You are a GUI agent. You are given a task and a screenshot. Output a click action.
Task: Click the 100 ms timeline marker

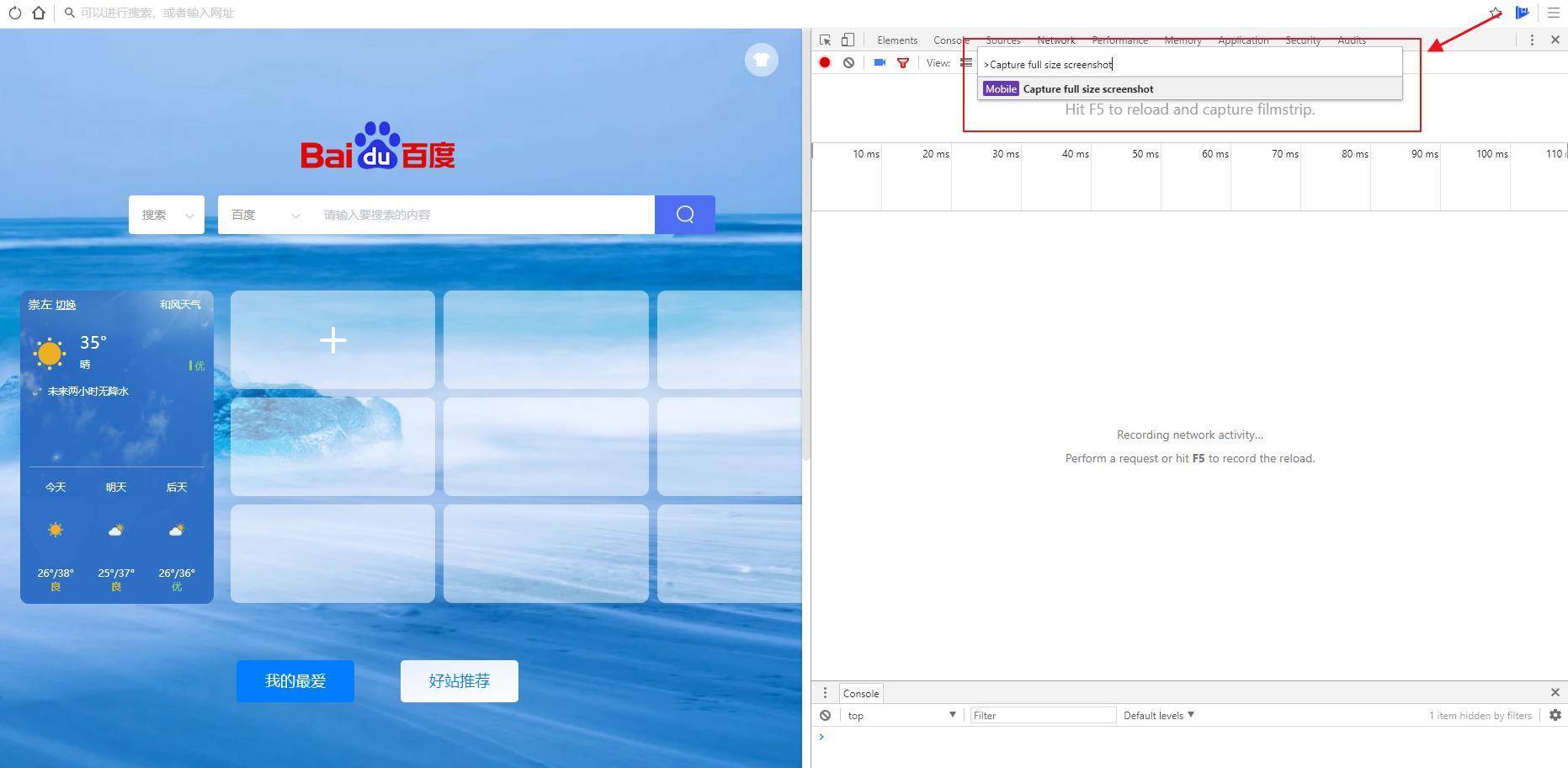1491,153
